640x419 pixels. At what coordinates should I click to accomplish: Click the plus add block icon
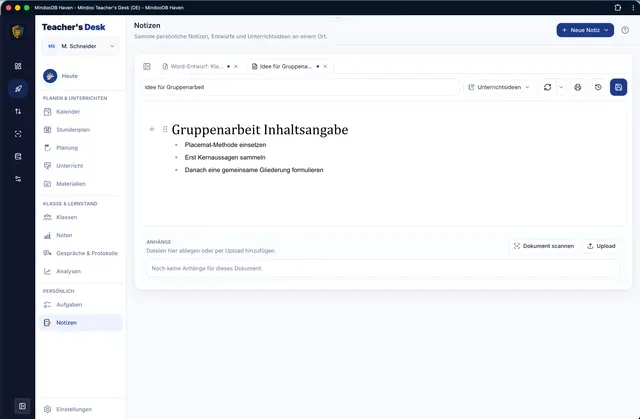tap(151, 129)
